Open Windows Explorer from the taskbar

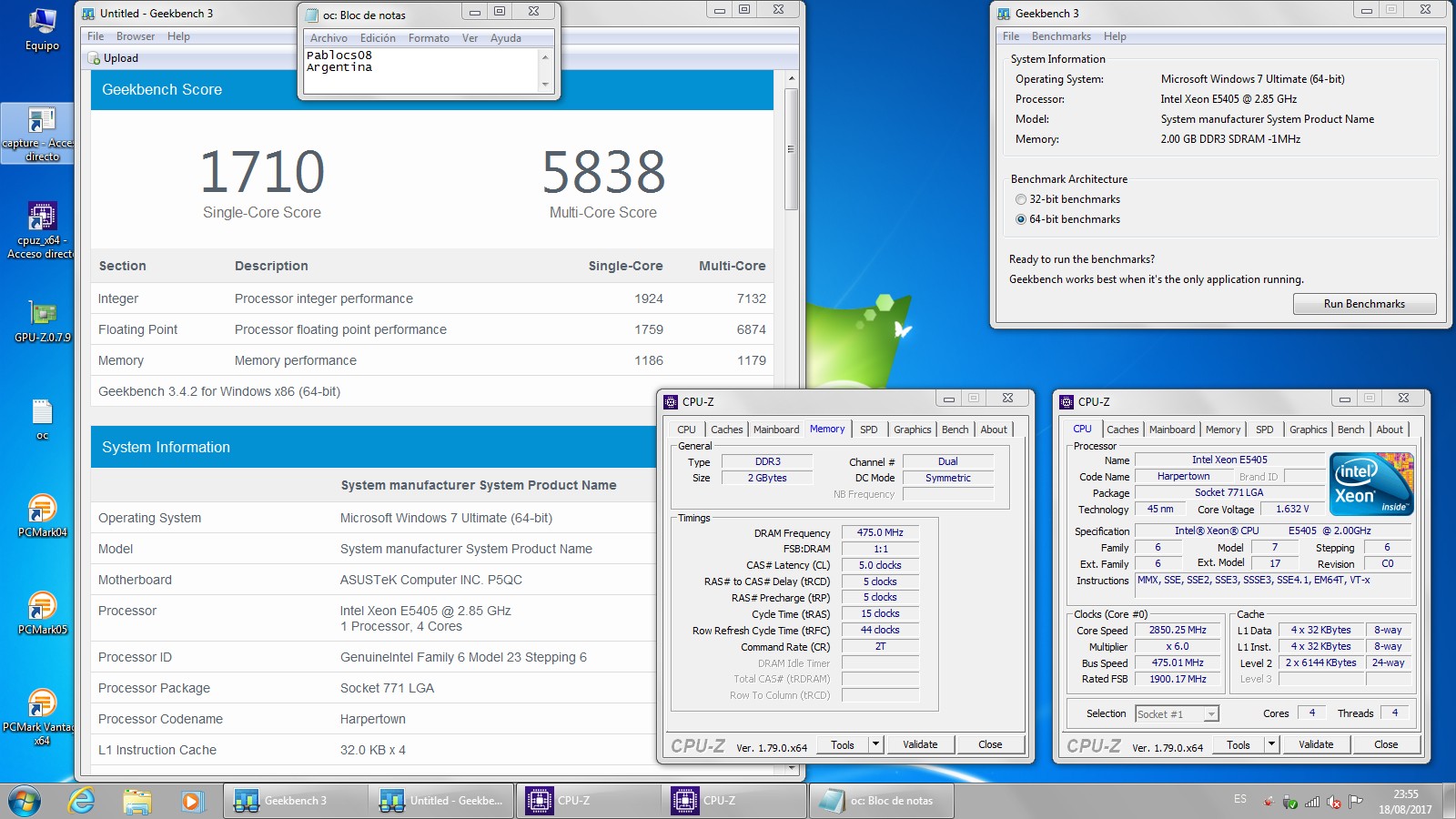point(137,801)
